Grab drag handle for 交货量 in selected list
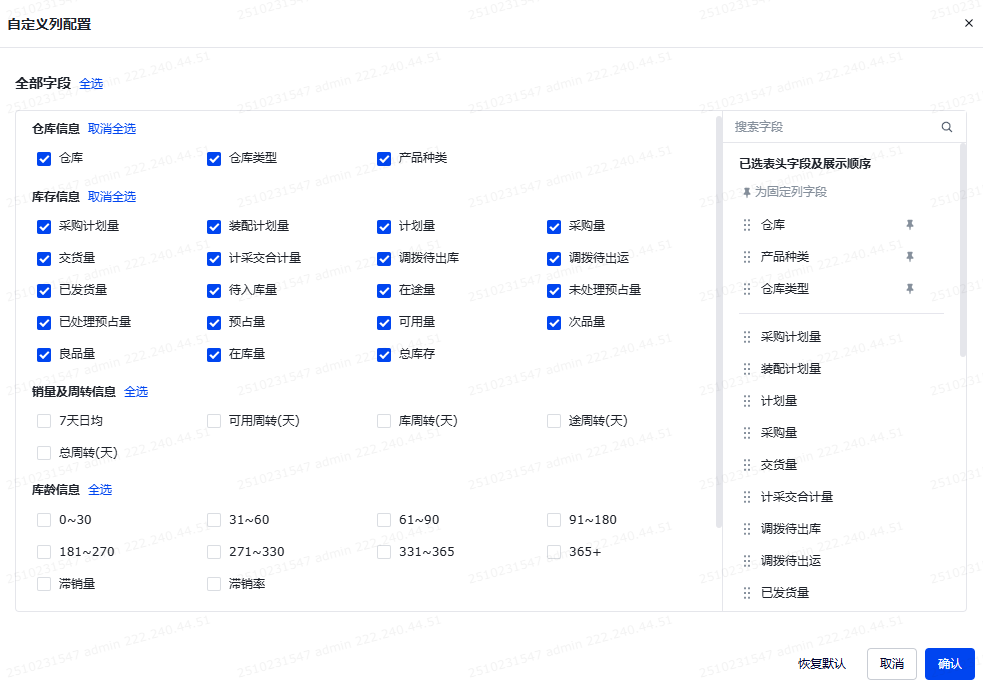The height and width of the screenshot is (686, 983). [x=747, y=465]
